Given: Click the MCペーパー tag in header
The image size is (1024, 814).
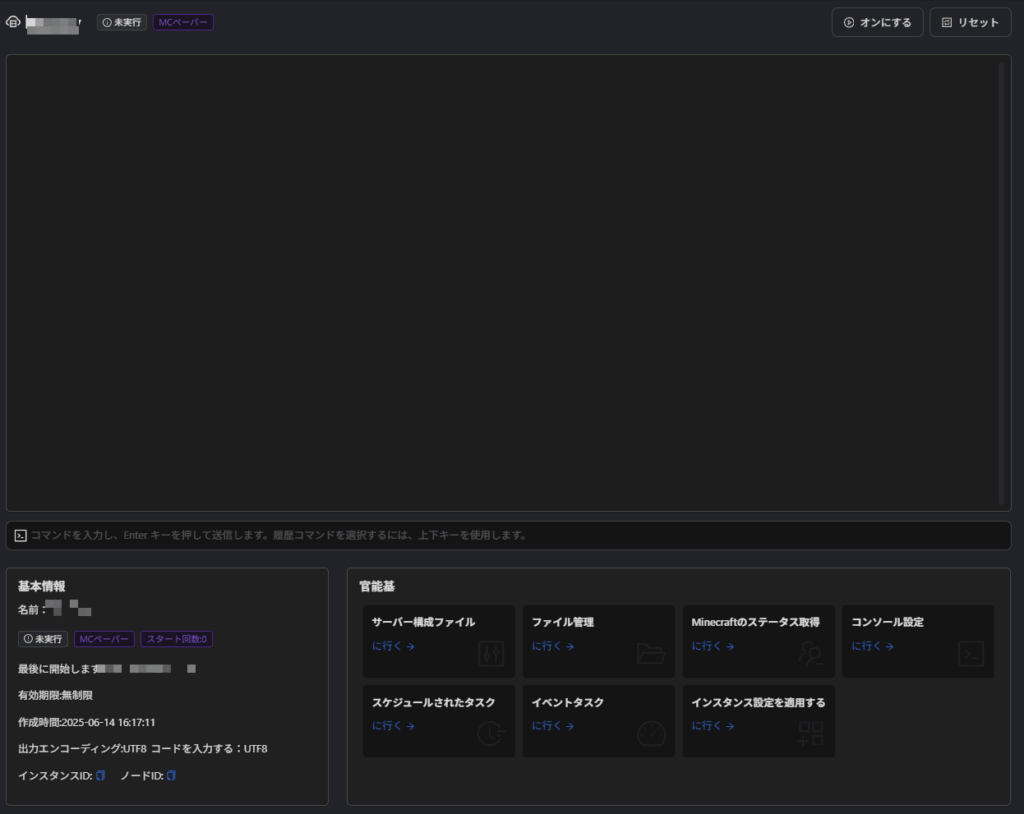Looking at the screenshot, I should point(183,22).
